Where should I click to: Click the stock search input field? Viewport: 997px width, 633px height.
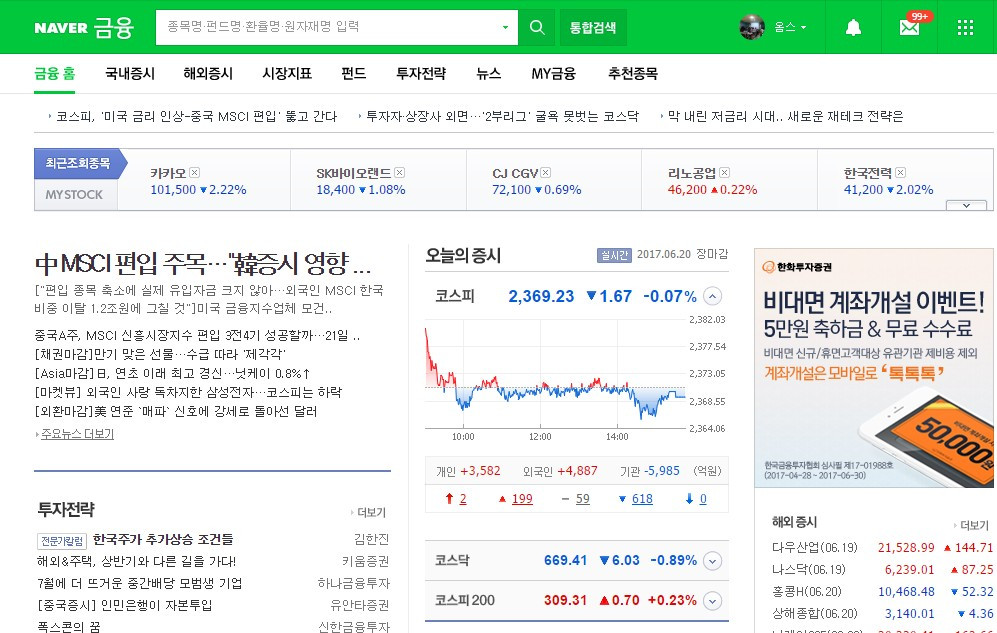click(320, 27)
